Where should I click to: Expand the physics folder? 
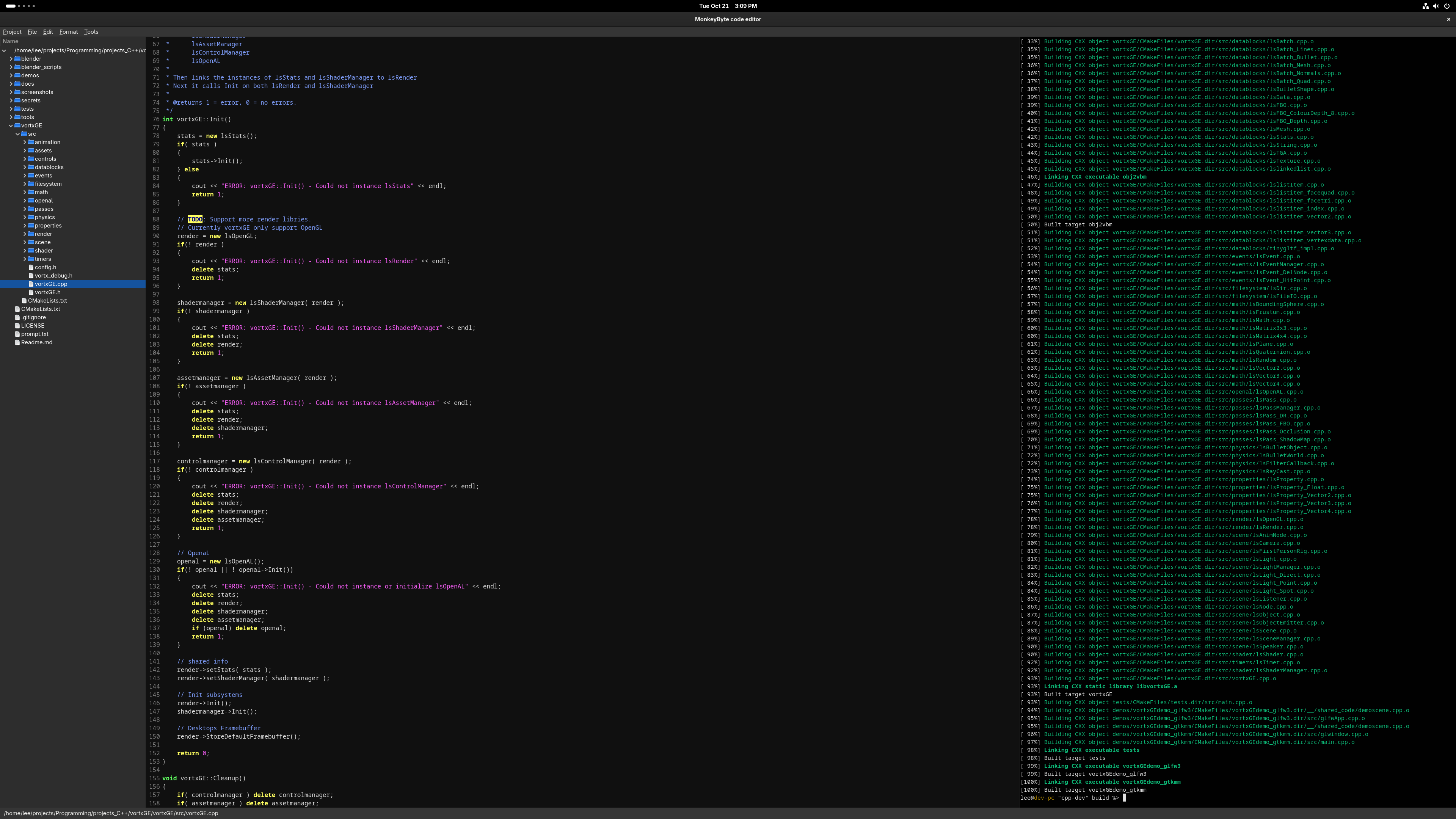(x=25, y=217)
